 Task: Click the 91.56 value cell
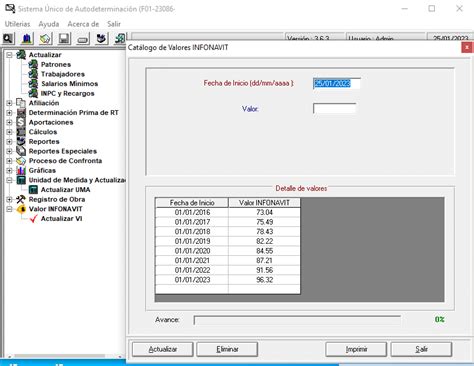point(264,270)
